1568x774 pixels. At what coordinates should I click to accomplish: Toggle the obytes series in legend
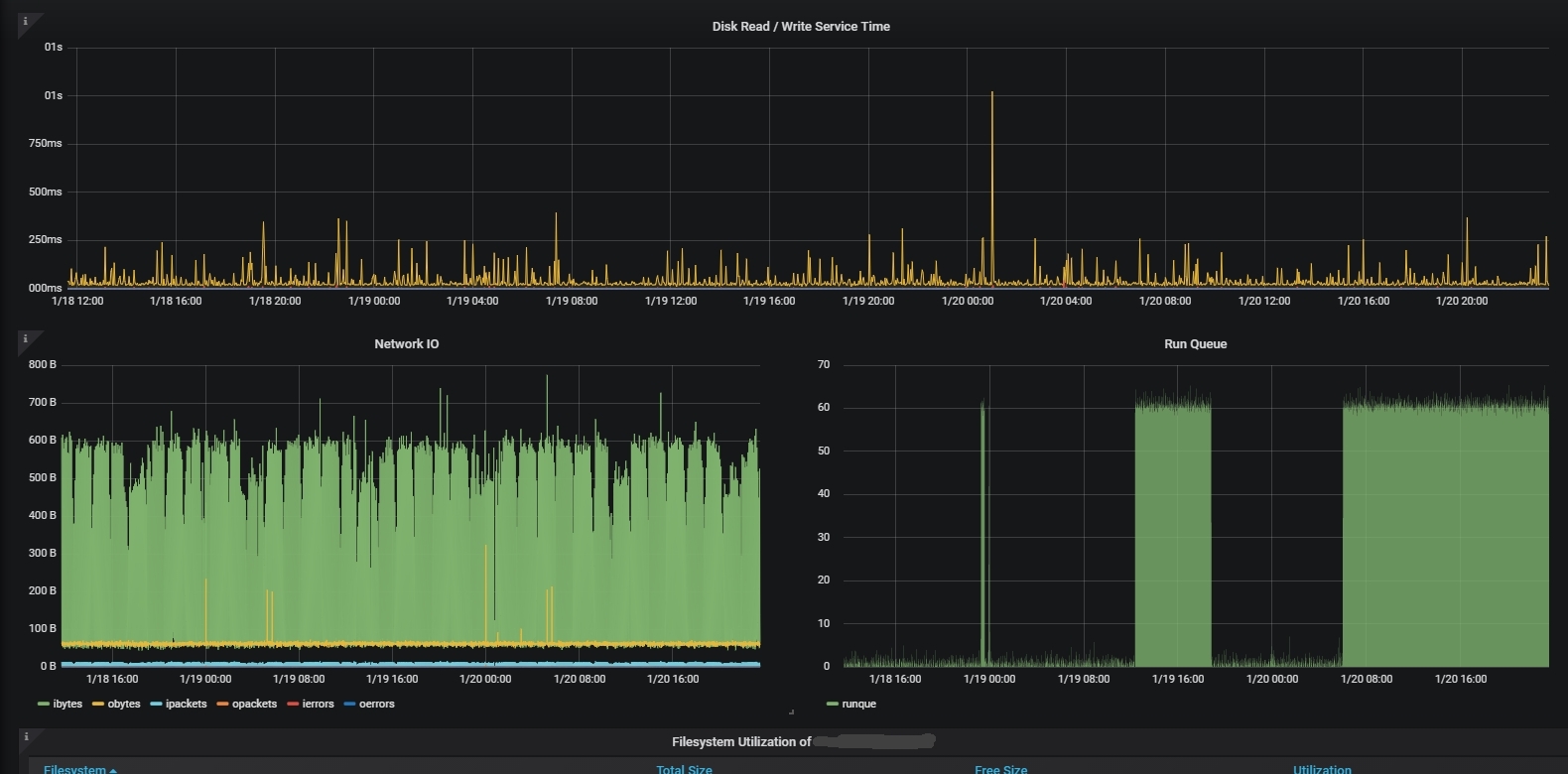(123, 704)
